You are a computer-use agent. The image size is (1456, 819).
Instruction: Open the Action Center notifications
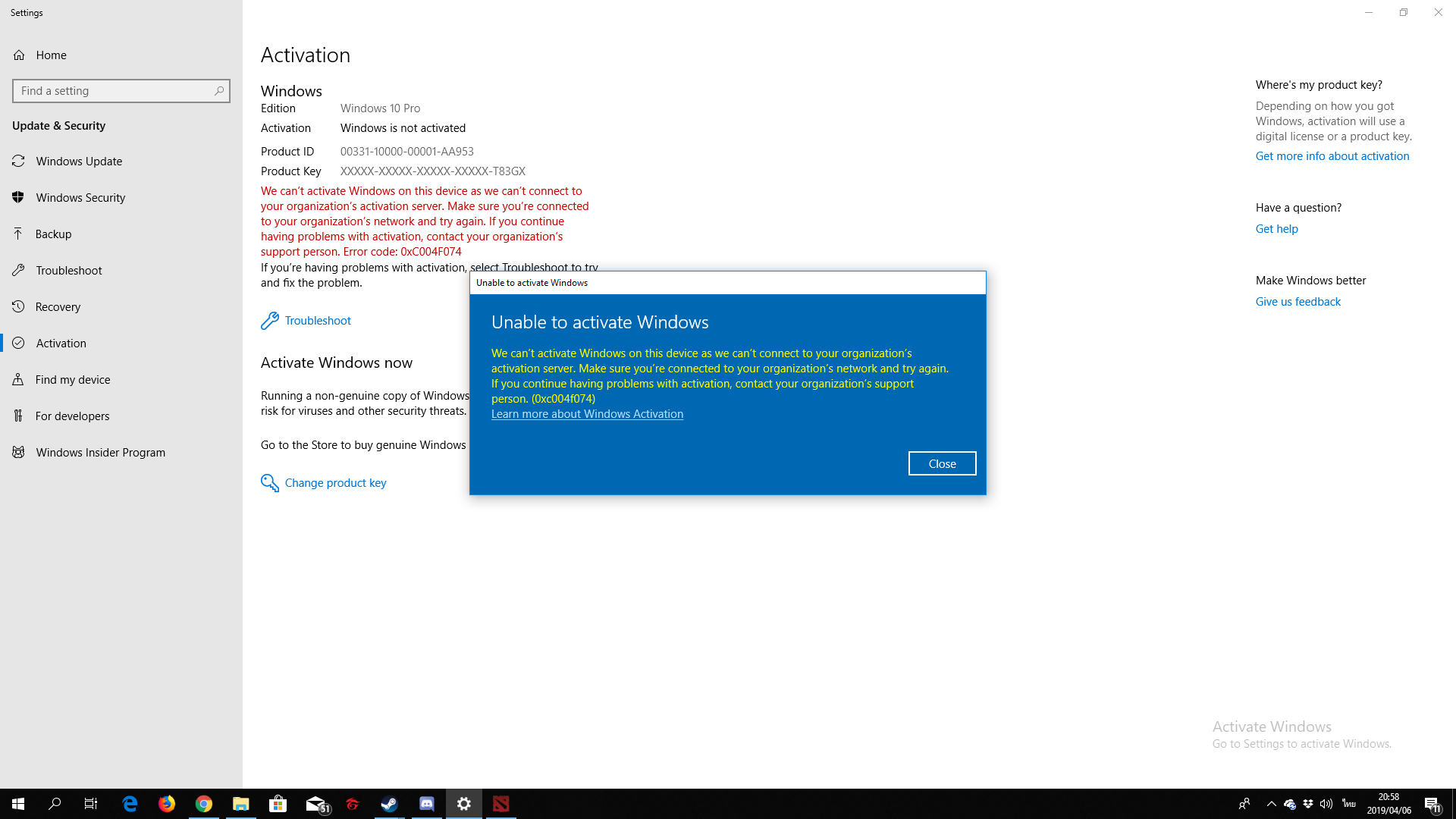click(x=1432, y=804)
